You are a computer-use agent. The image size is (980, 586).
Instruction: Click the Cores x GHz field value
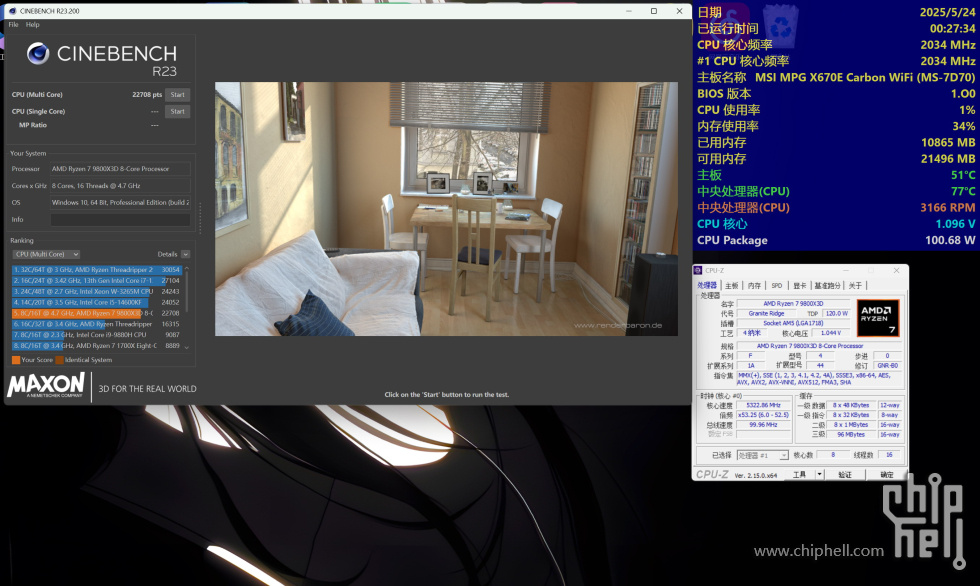[x=120, y=186]
